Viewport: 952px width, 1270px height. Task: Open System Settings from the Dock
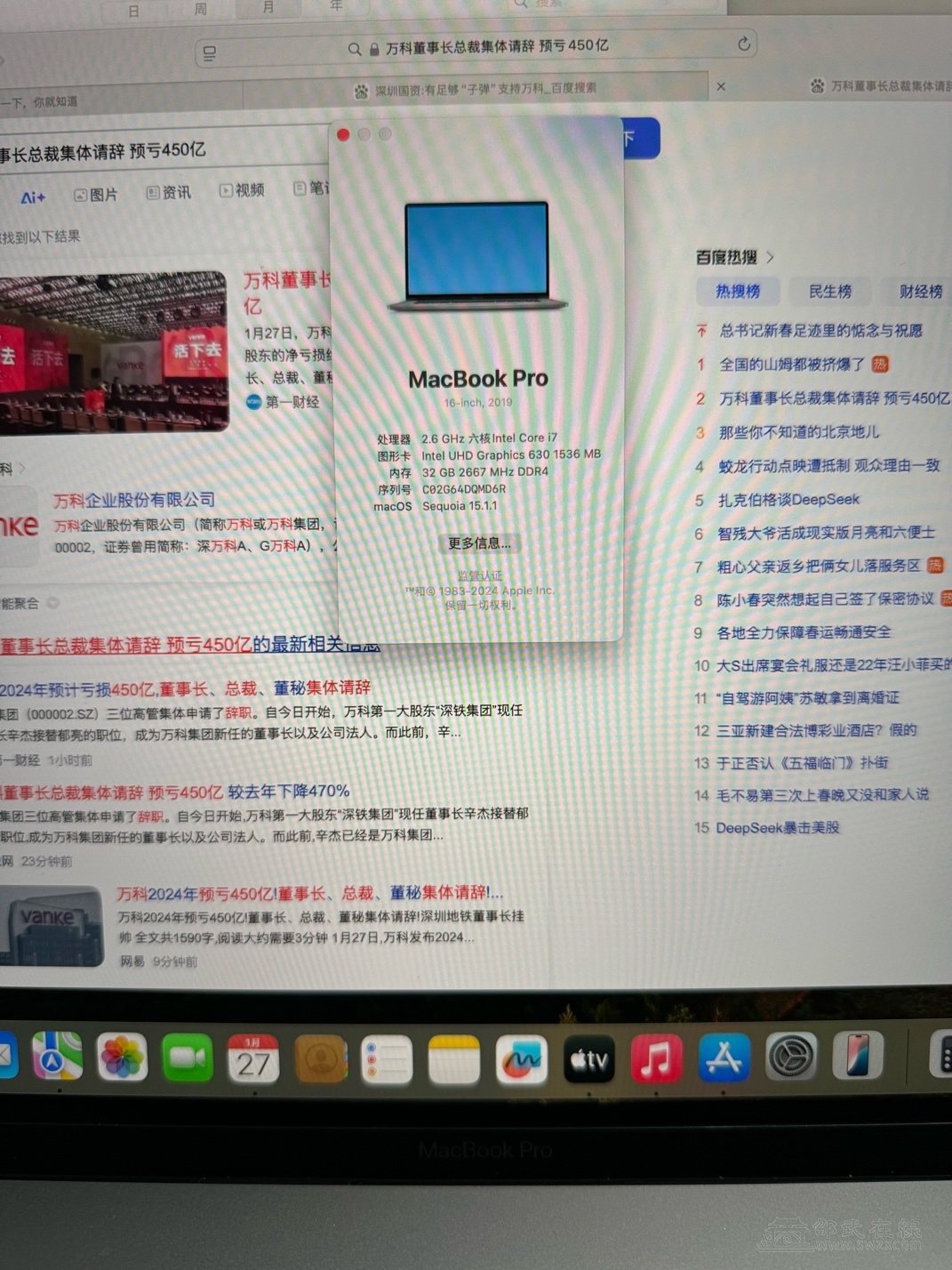pos(791,1057)
